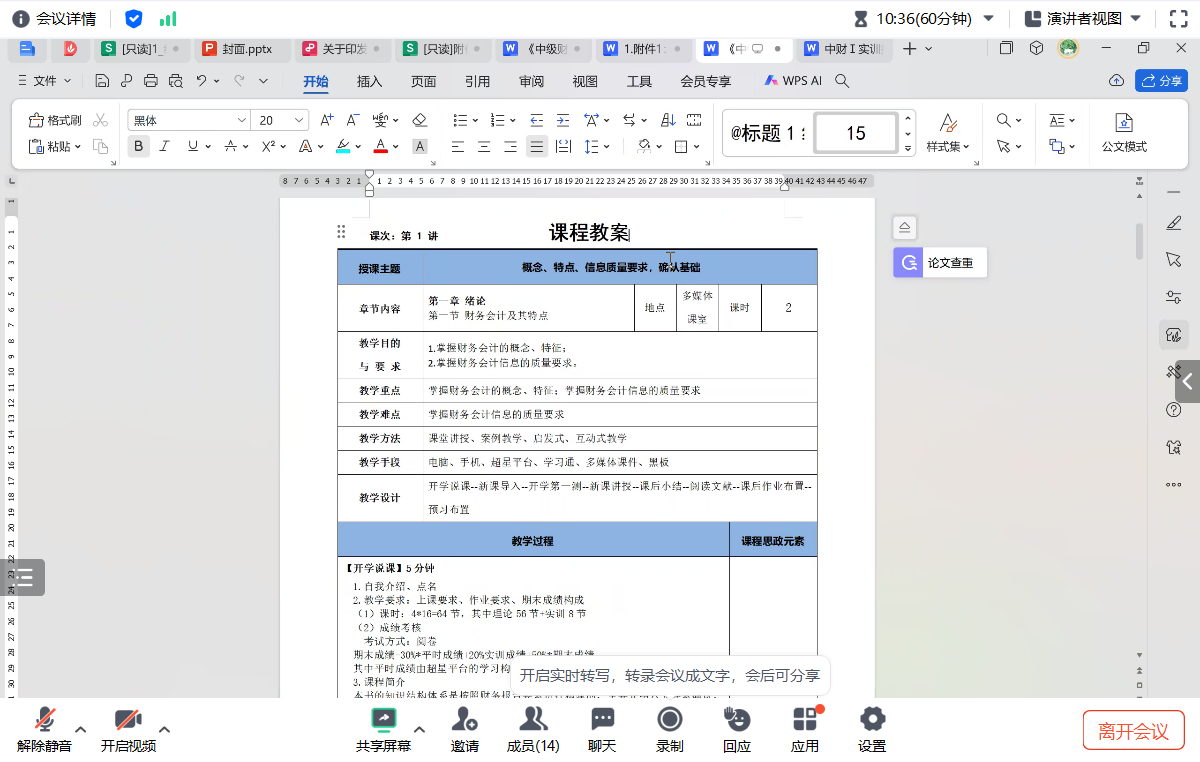Open the meeting Settings gear
This screenshot has height=762, width=1200.
[x=872, y=728]
